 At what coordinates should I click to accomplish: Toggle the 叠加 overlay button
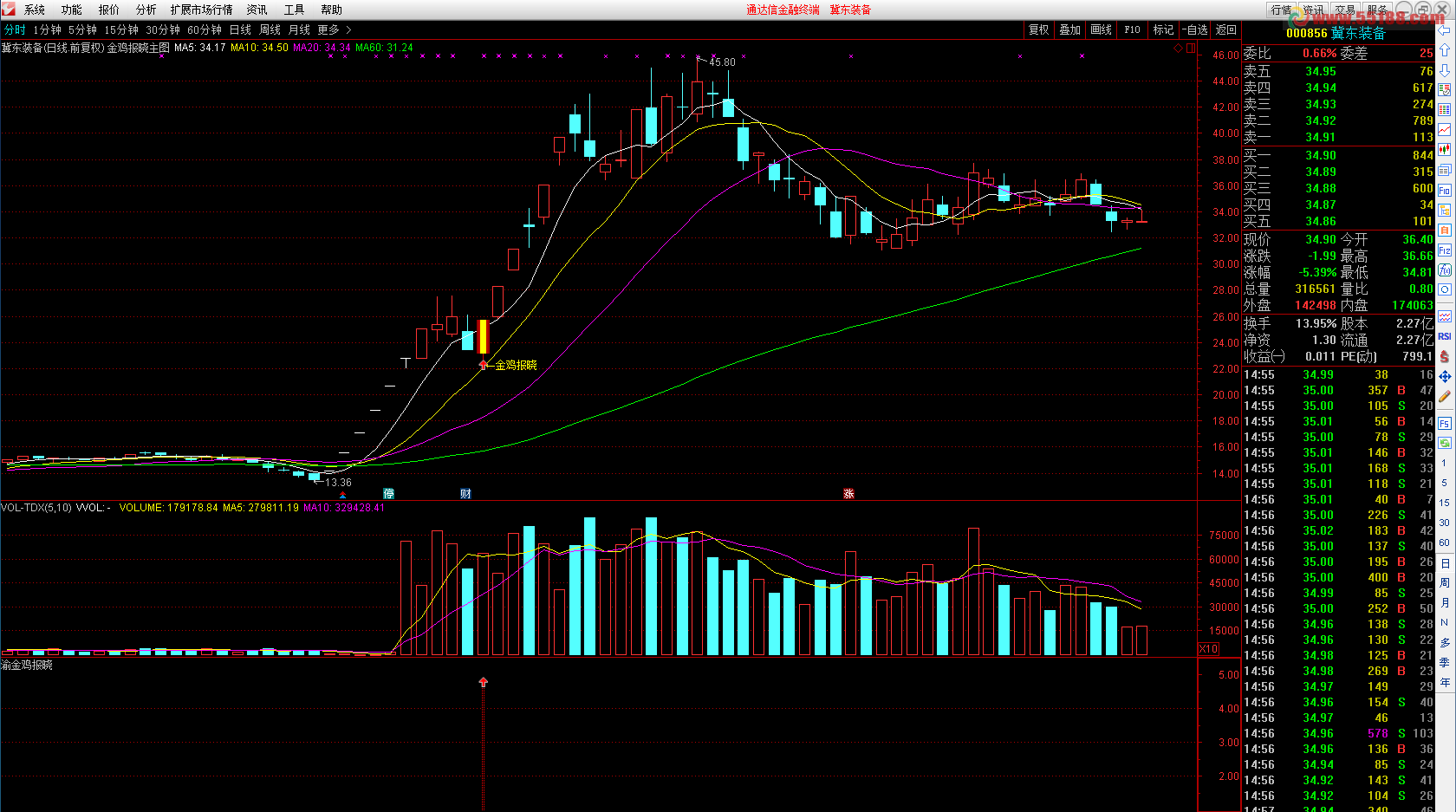pyautogui.click(x=1069, y=29)
